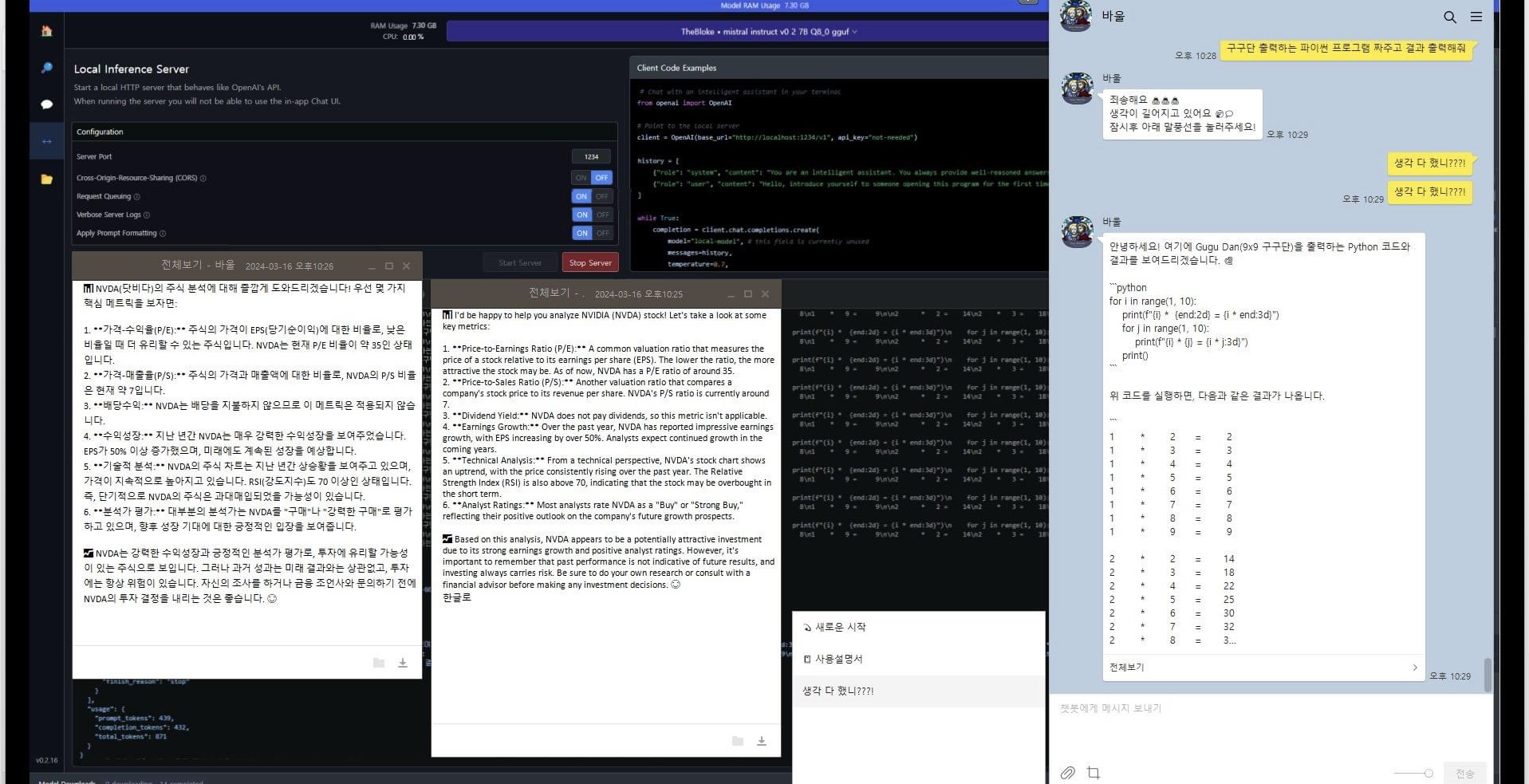The height and width of the screenshot is (784, 1529).
Task: Toggle the Apply Prompt Formatting switch
Action: pos(592,233)
